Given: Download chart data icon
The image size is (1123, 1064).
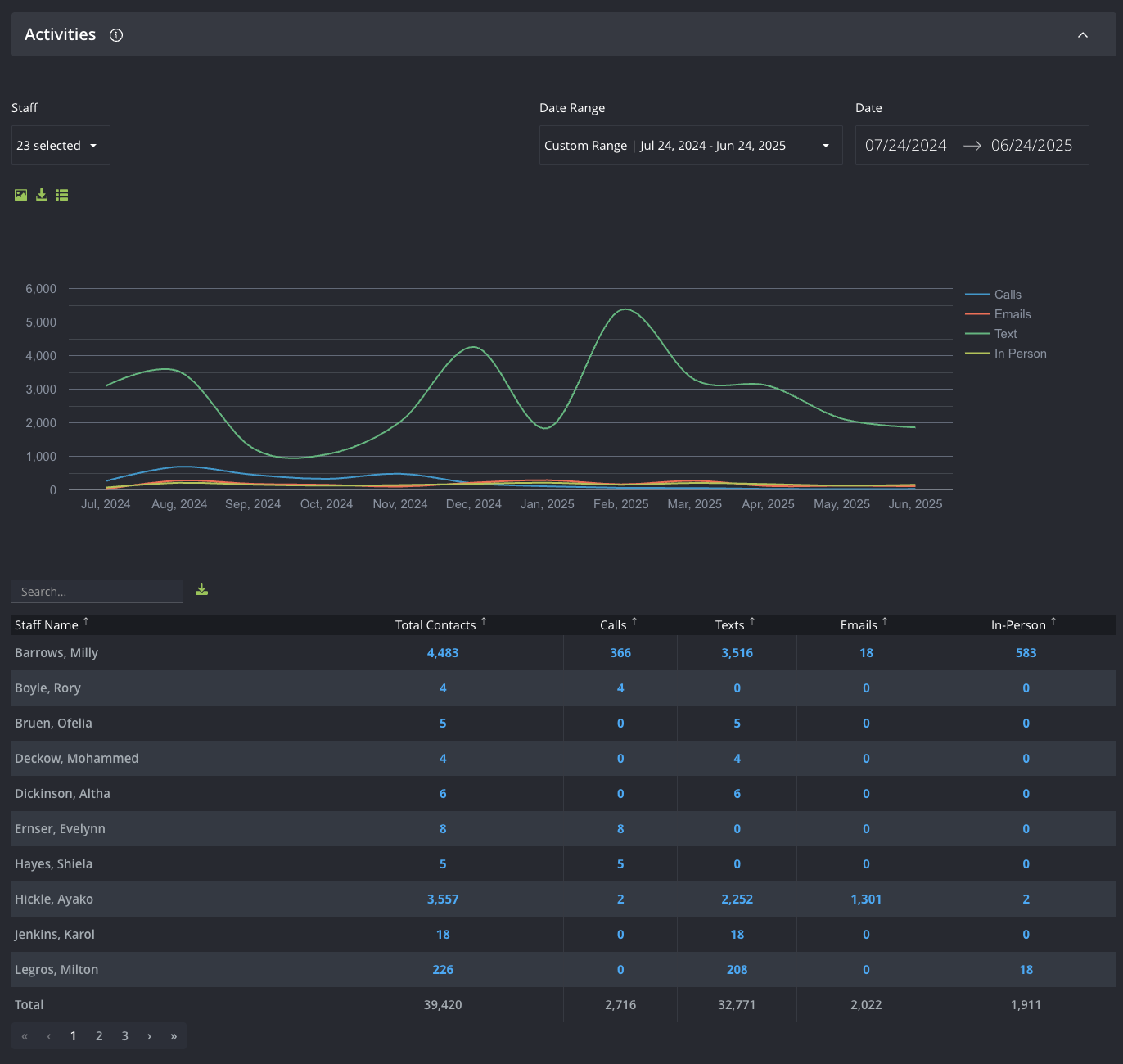Looking at the screenshot, I should pos(42,195).
